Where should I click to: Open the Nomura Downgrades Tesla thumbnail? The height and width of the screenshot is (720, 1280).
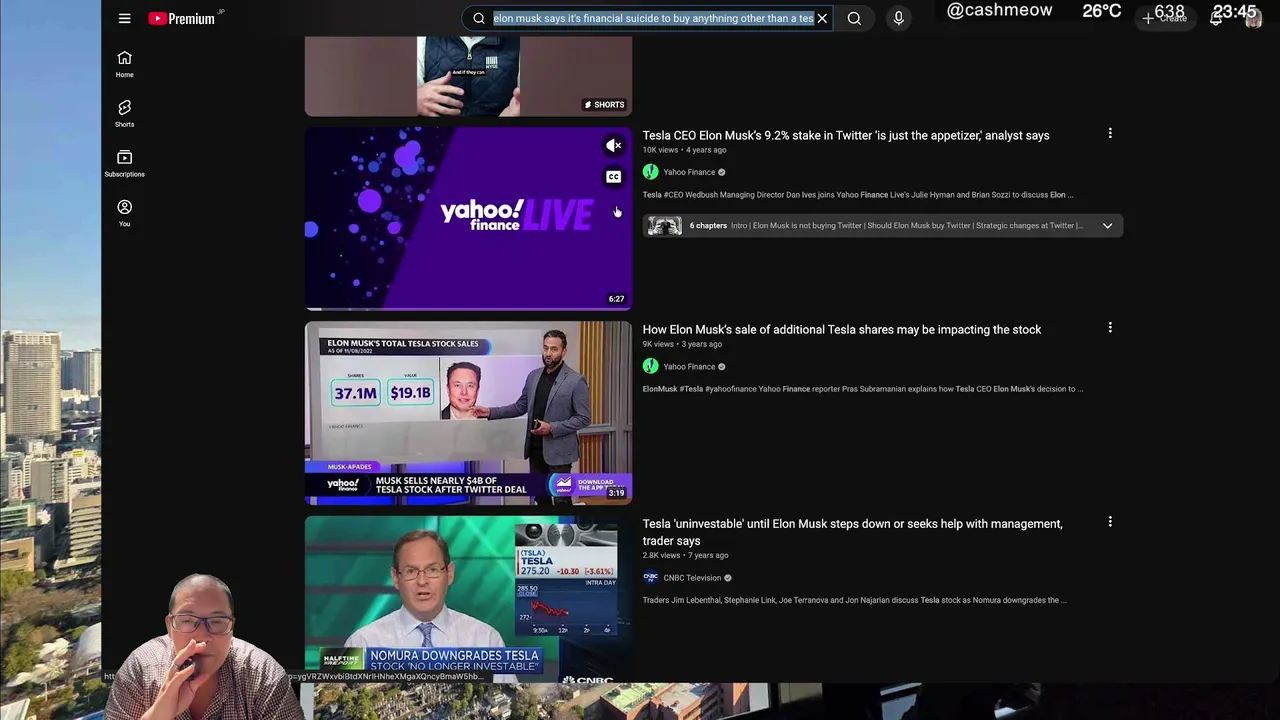click(x=468, y=599)
